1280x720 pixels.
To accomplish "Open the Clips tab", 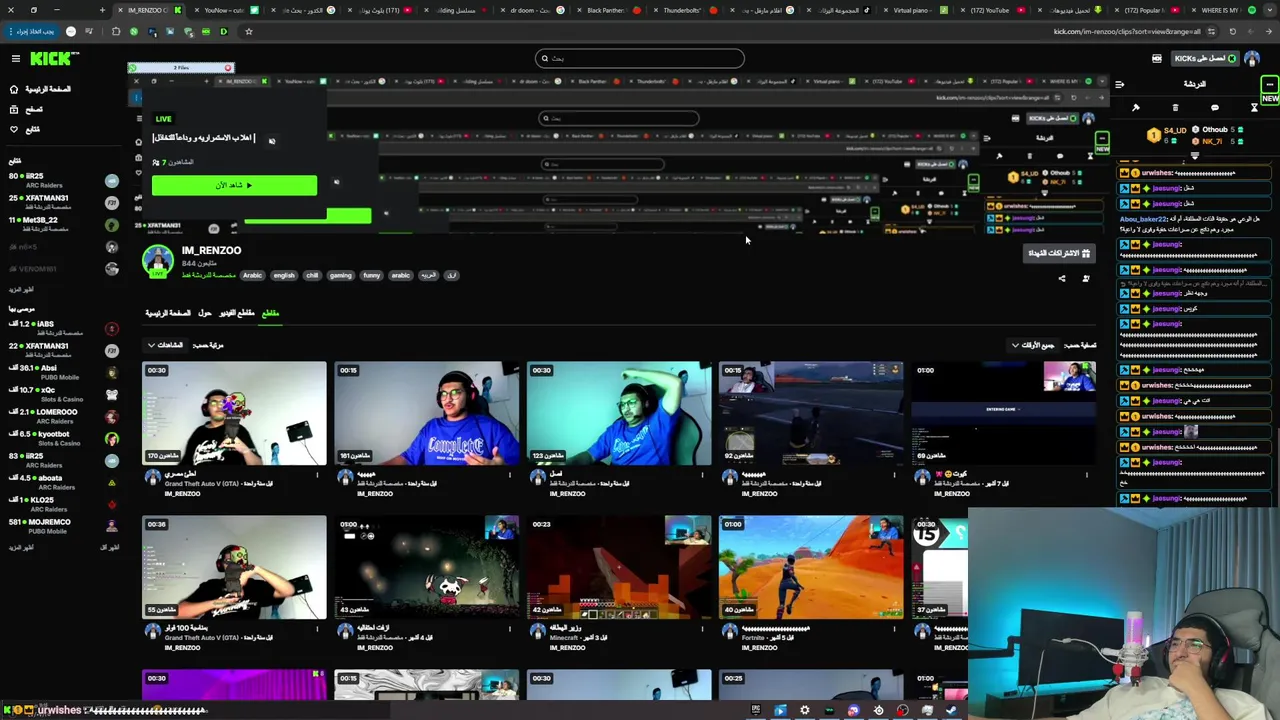I will (270, 313).
